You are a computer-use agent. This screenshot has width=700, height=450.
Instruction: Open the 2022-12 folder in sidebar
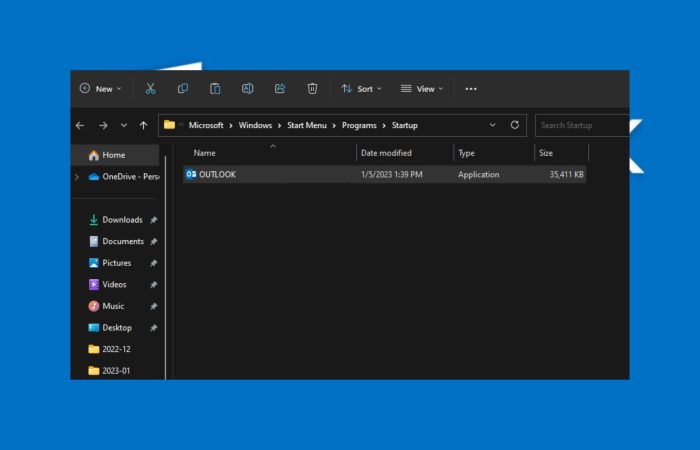(x=116, y=349)
